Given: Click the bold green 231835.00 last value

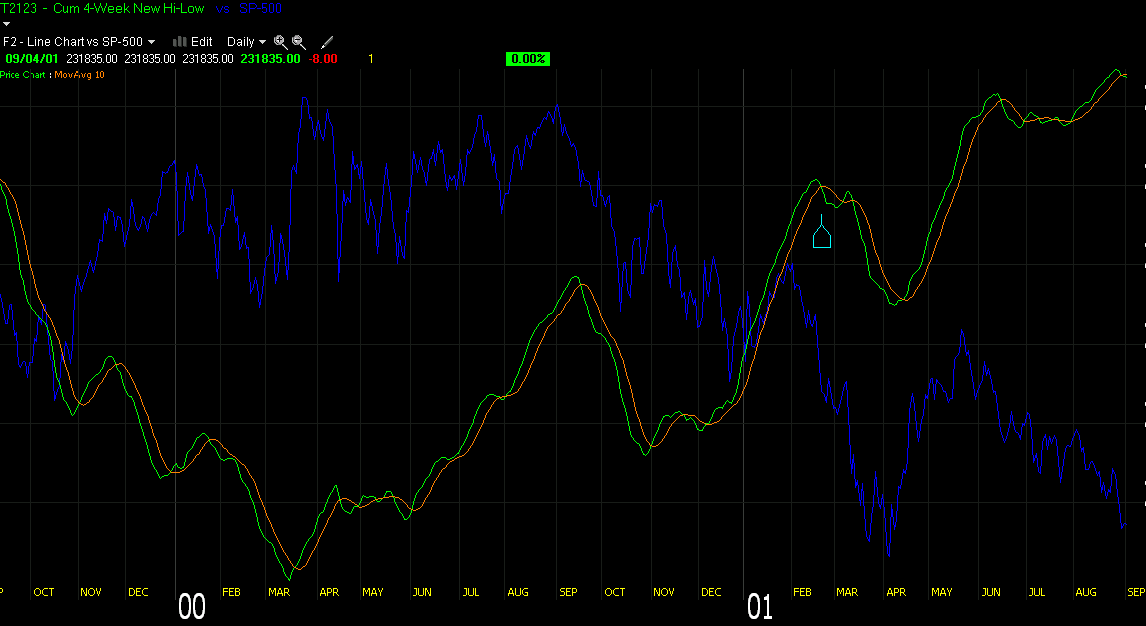Looking at the screenshot, I should (270, 58).
